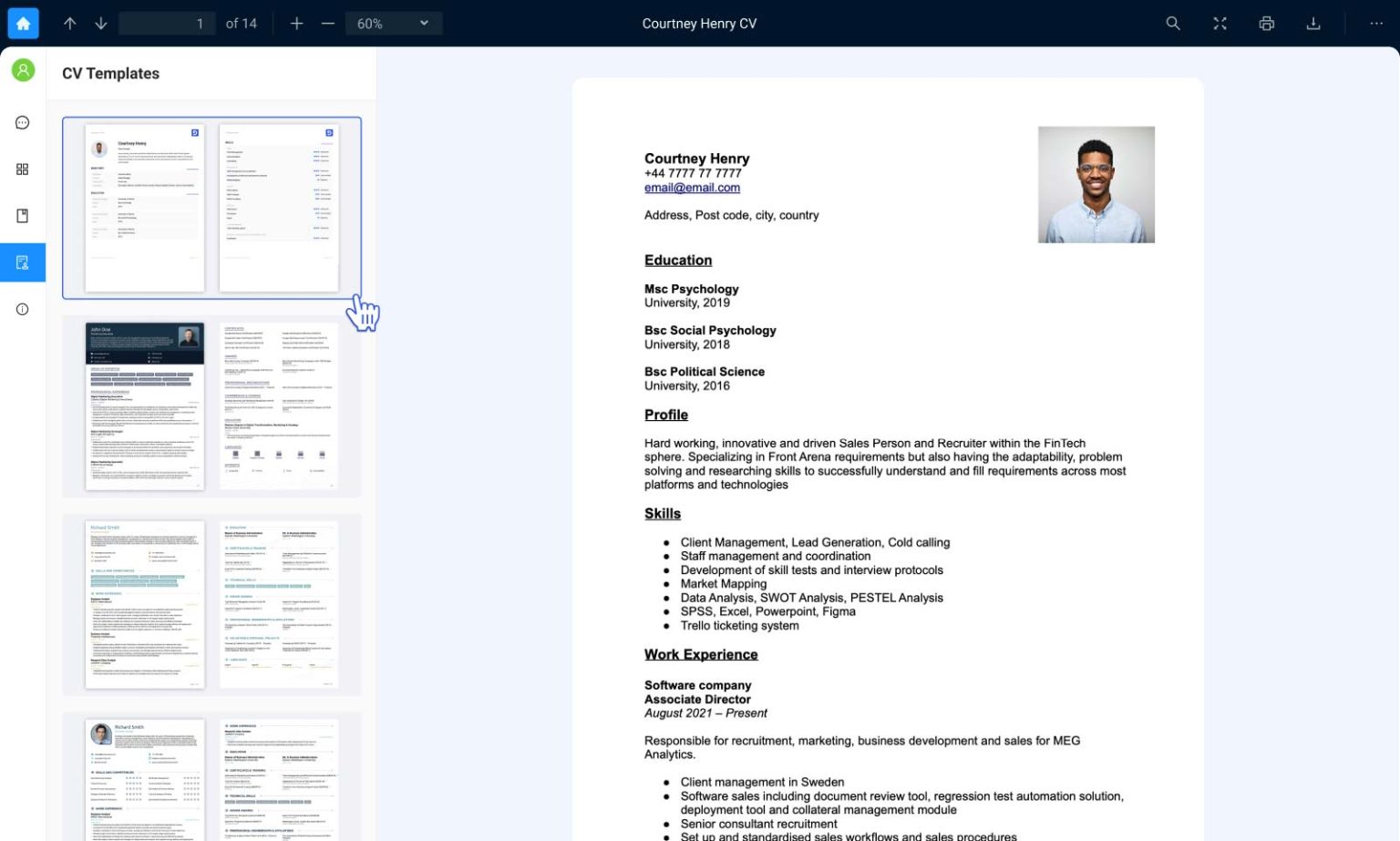Go to the next page
Viewport: 1400px width, 841px height.
tap(100, 24)
